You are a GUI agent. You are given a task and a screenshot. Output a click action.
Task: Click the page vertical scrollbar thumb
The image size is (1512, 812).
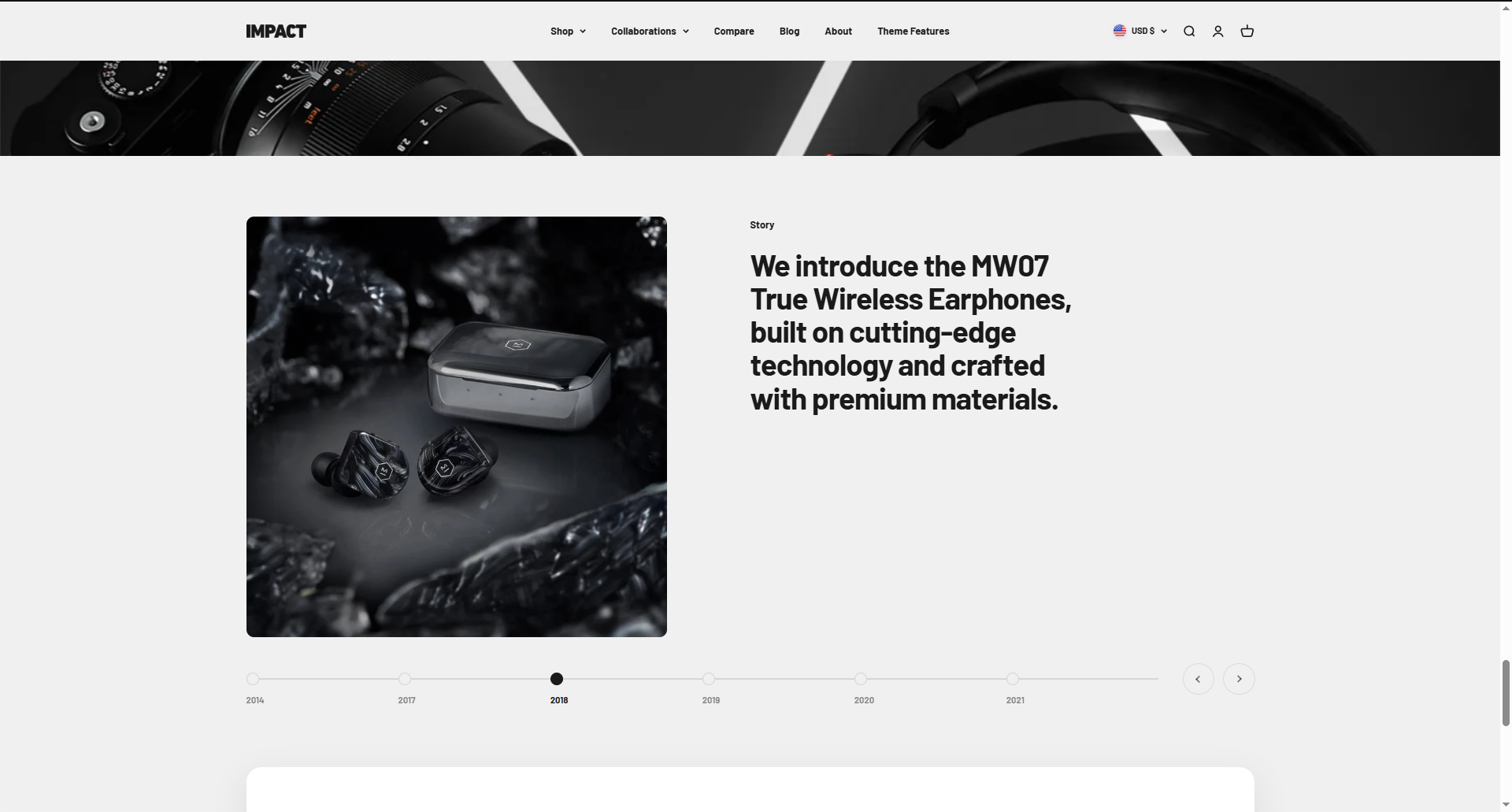coord(1506,693)
